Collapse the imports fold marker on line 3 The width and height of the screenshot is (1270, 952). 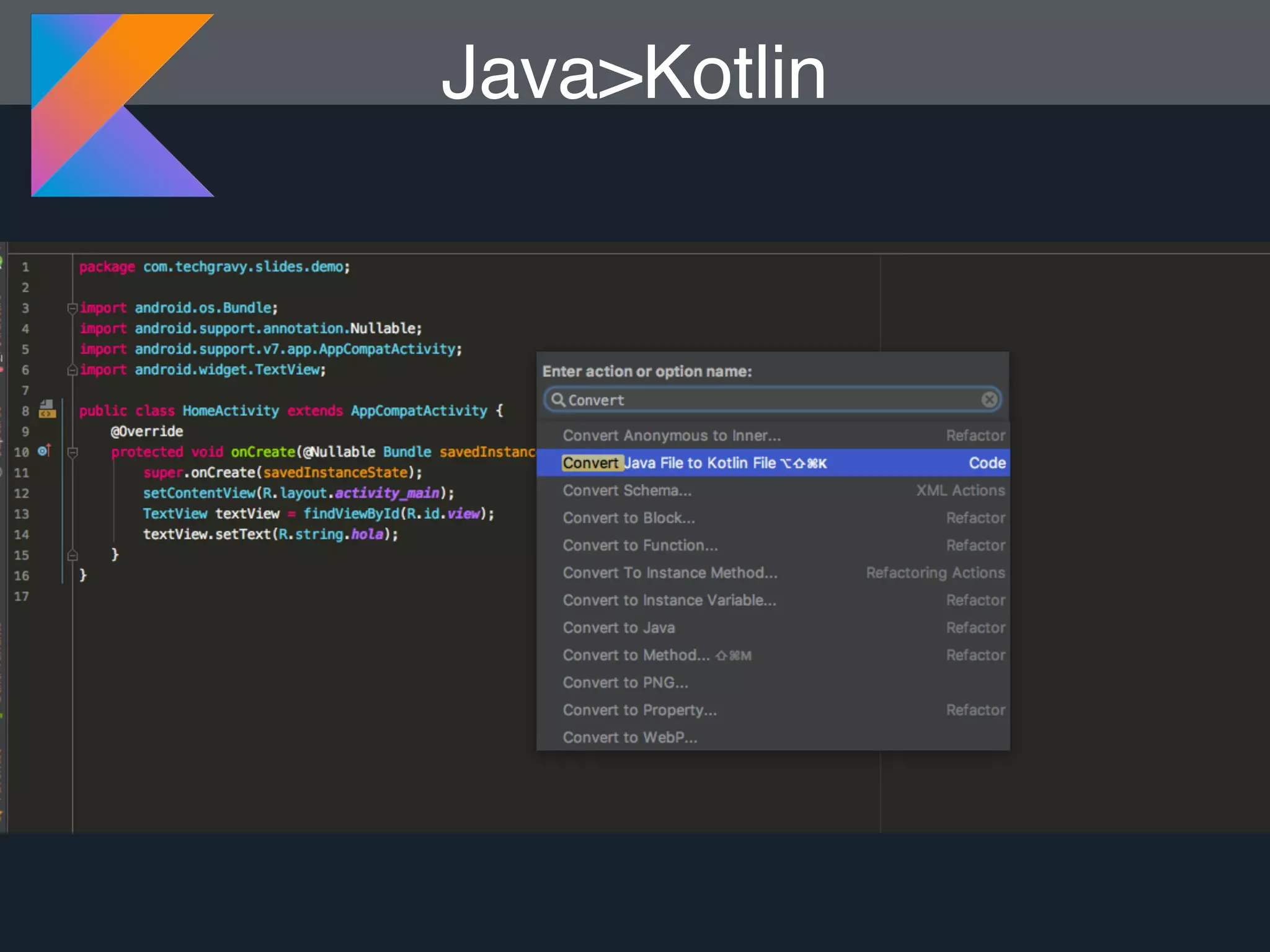coord(72,308)
